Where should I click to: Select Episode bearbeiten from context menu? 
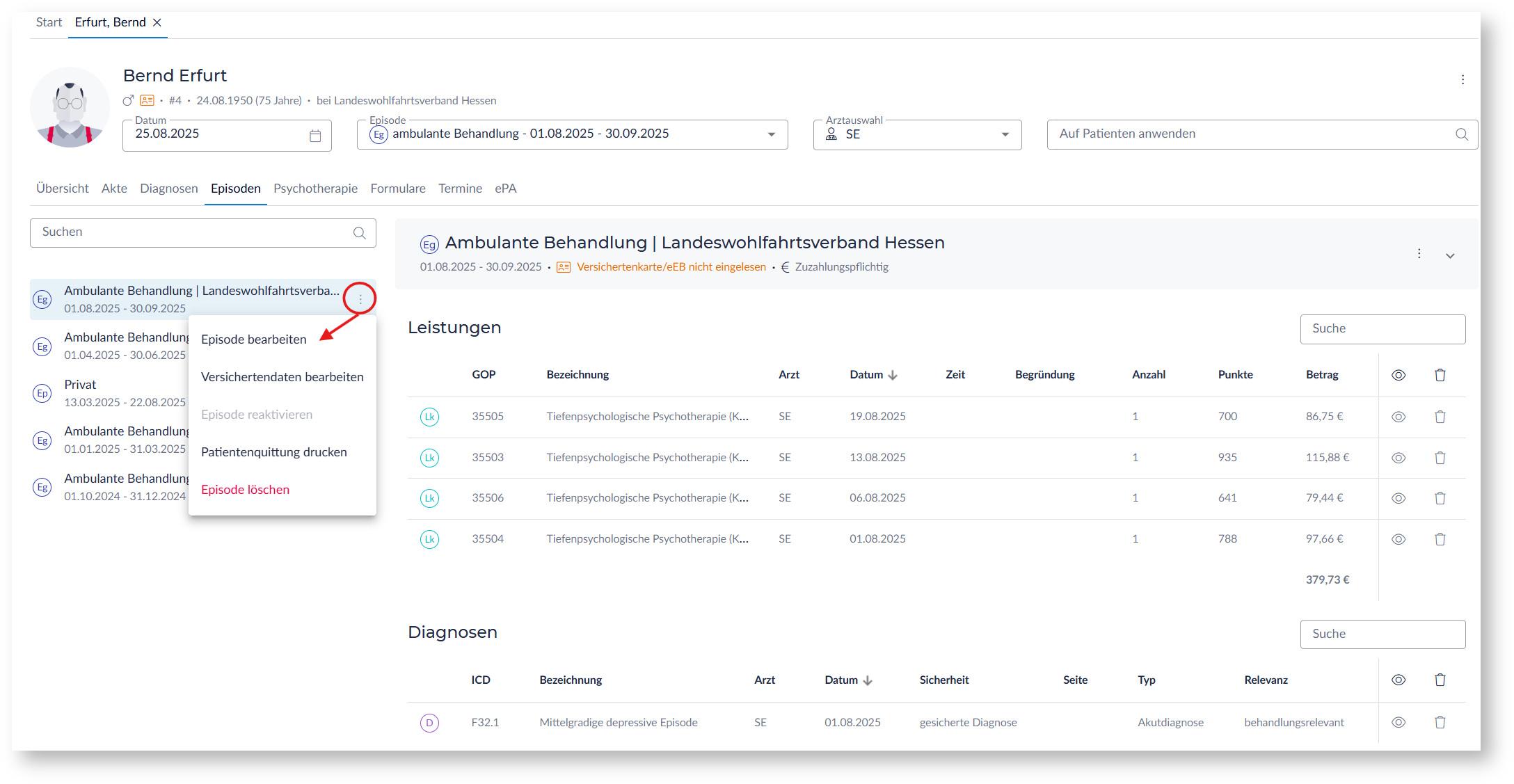tap(253, 339)
